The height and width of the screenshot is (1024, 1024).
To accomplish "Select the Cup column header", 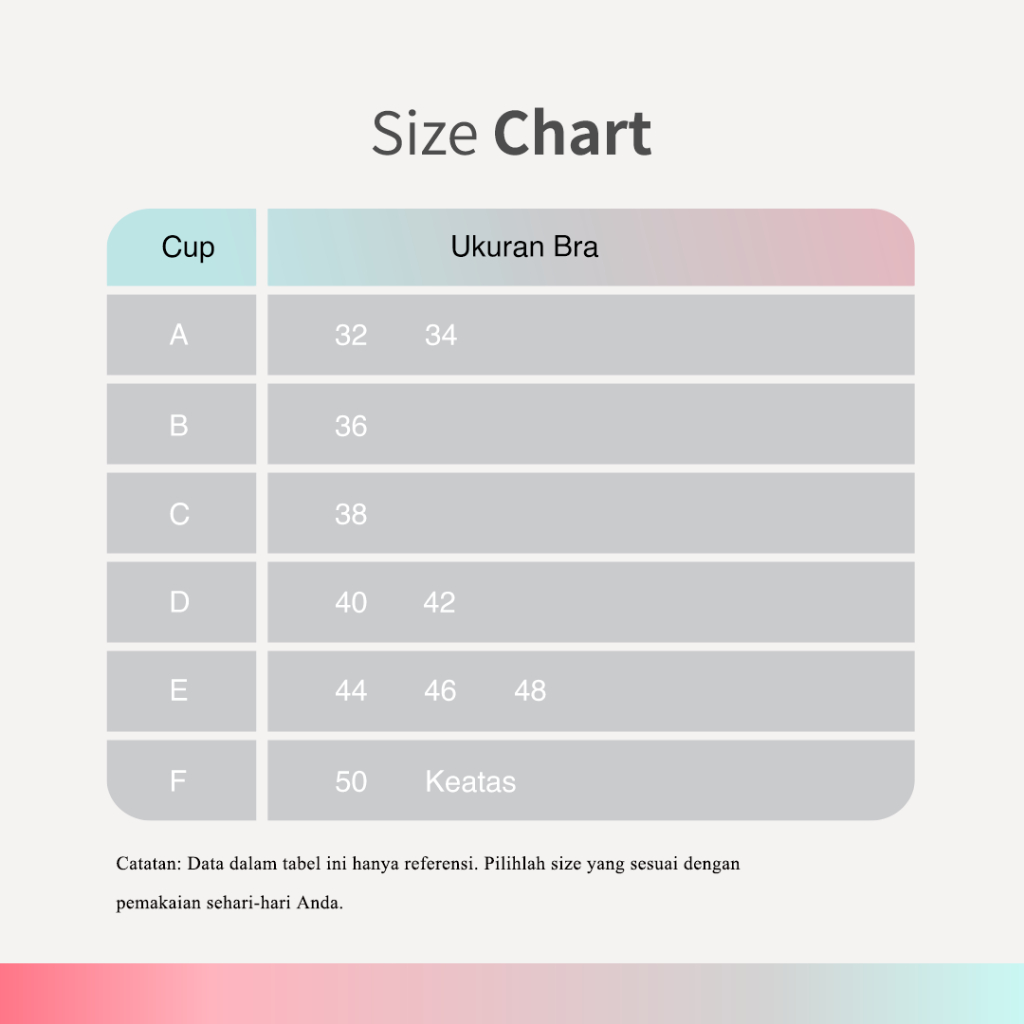I will [188, 247].
